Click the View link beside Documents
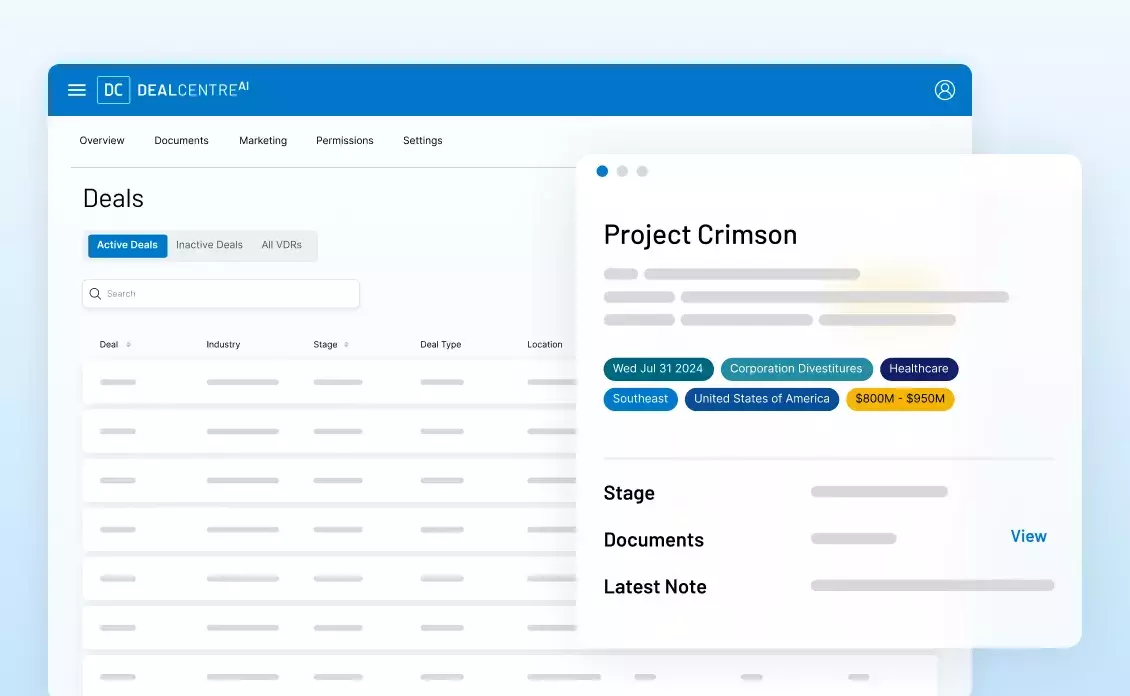 (x=1028, y=536)
